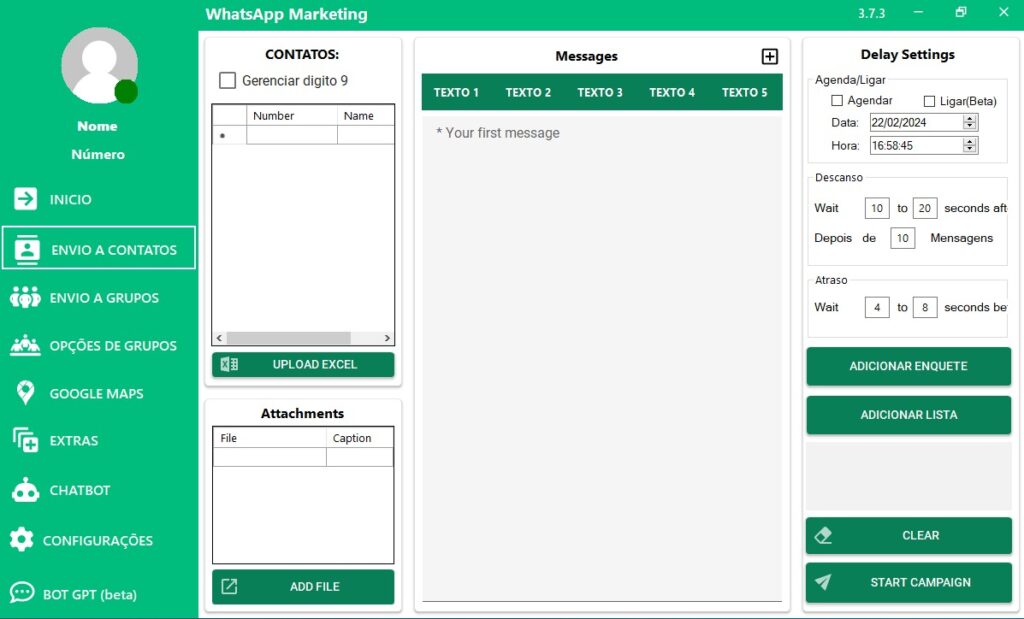Tick the Agendar checkbox
The width and height of the screenshot is (1024, 619).
click(837, 101)
